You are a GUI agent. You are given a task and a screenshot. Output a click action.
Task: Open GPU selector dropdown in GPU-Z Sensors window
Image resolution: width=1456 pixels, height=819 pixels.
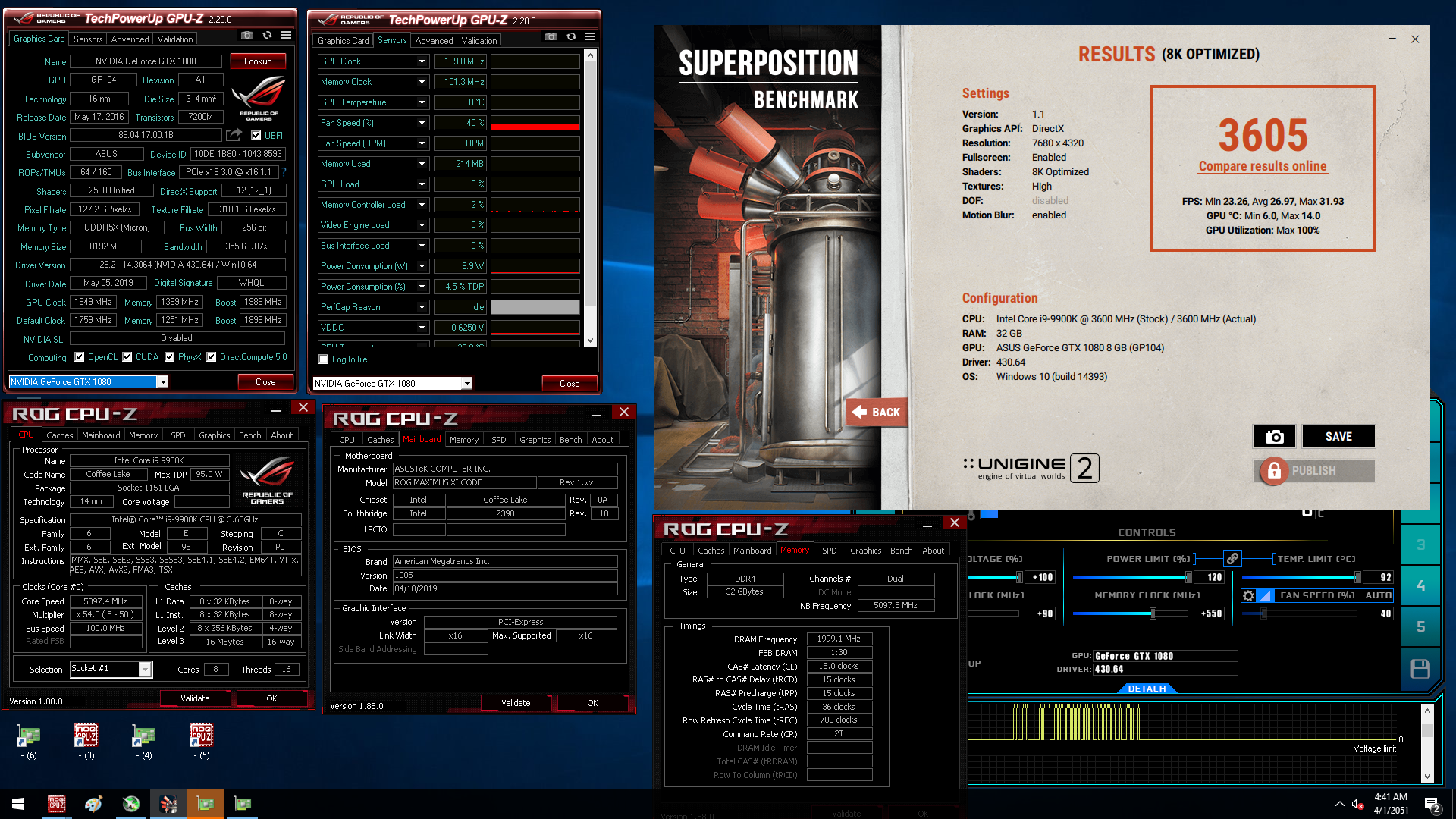tap(467, 384)
